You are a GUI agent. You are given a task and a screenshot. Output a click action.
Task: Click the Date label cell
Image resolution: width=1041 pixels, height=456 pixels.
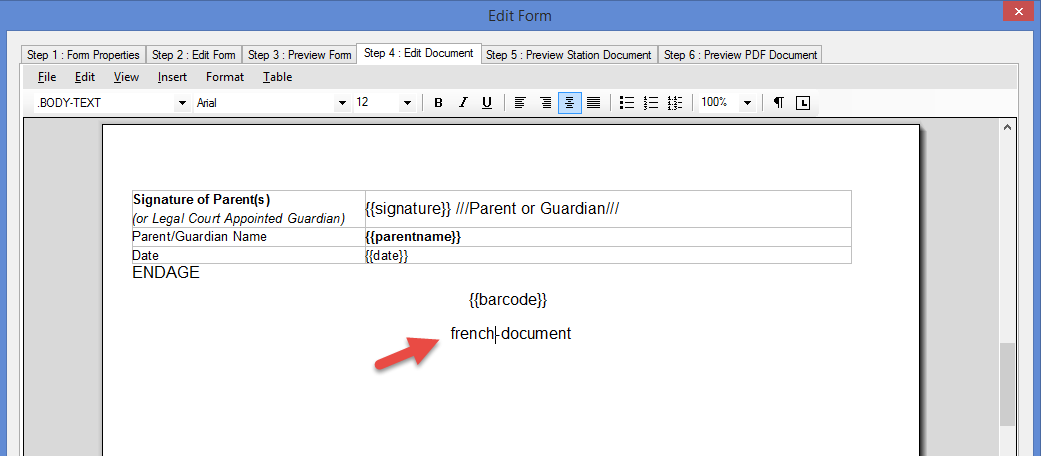point(248,255)
